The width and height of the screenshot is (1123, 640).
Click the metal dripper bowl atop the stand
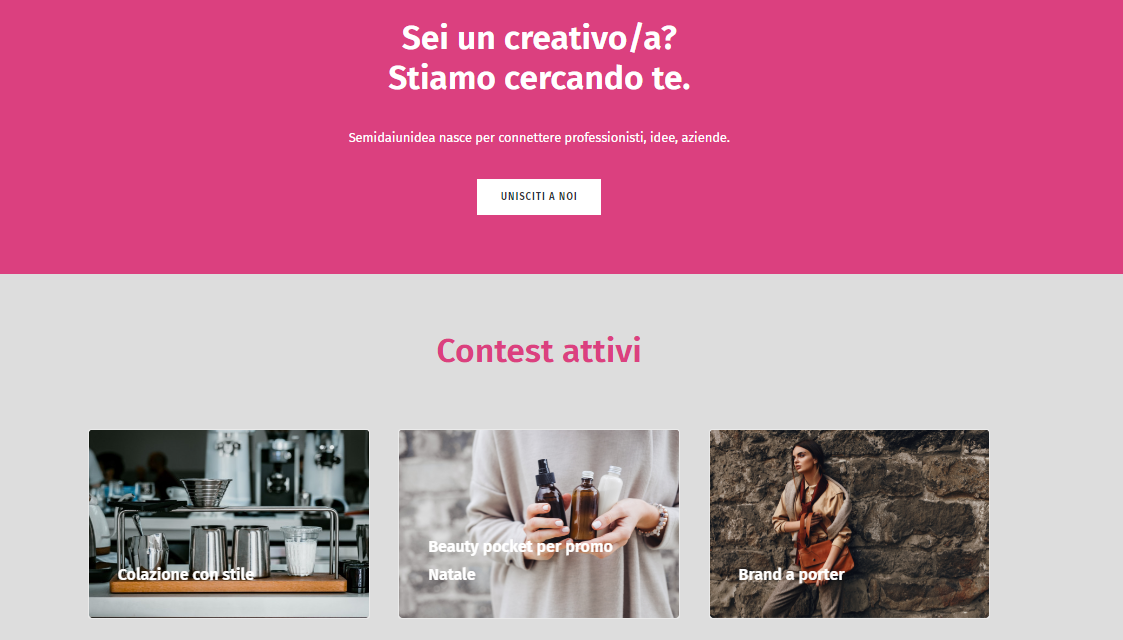[x=206, y=491]
